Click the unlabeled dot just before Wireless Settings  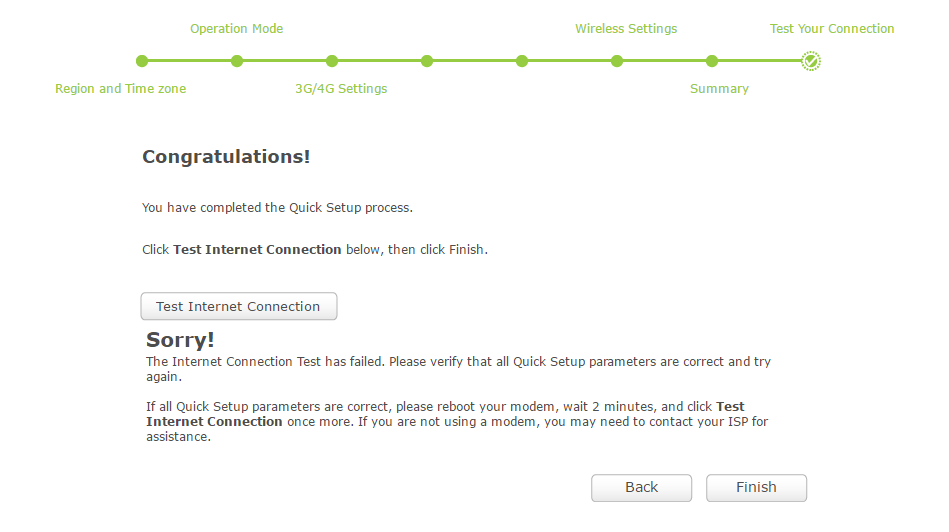(522, 61)
